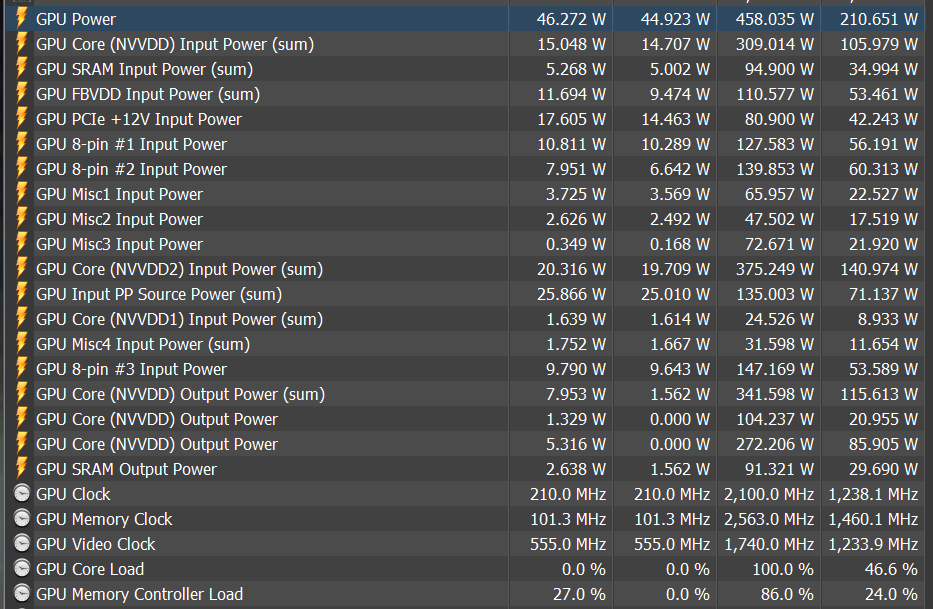
Task: Click the lightning icon next to GPU 8-pin #3 Input Power
Action: tap(21, 369)
